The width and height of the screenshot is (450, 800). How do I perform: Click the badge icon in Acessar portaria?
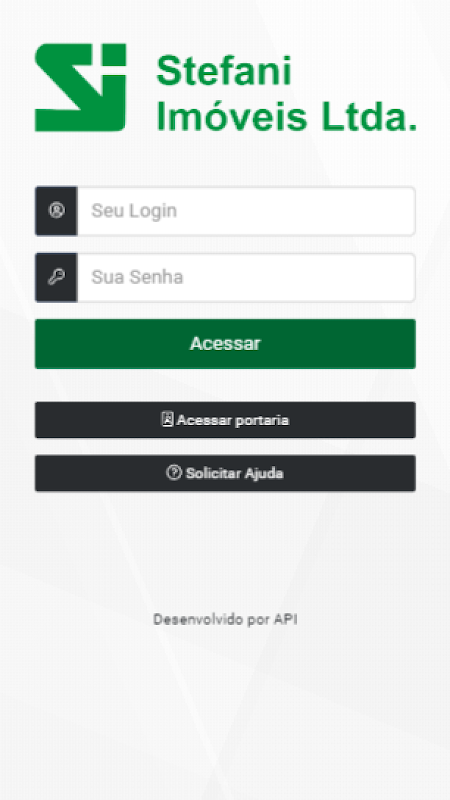pos(167,420)
